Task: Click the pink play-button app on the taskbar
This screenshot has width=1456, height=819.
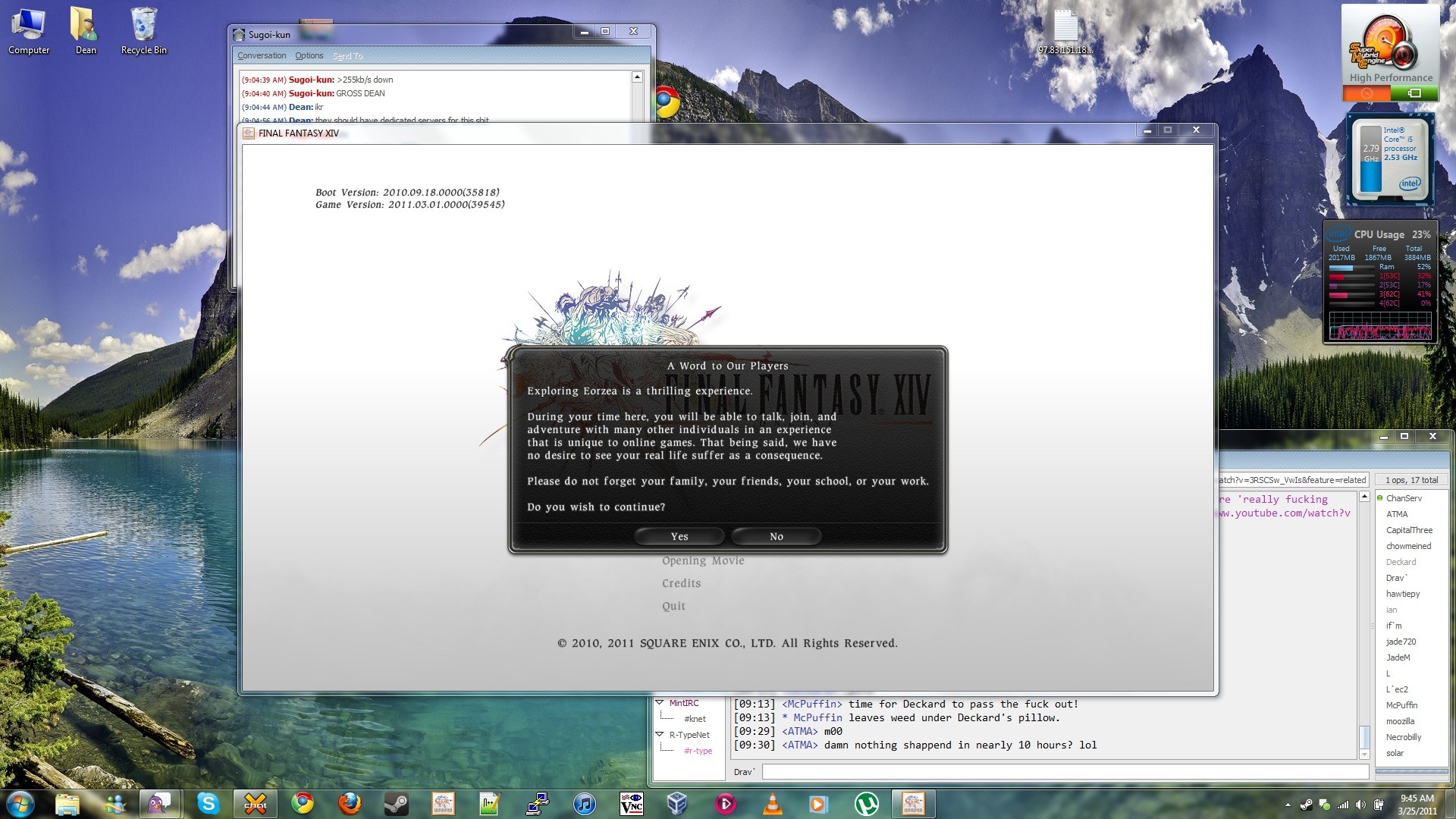Action: pos(725,803)
